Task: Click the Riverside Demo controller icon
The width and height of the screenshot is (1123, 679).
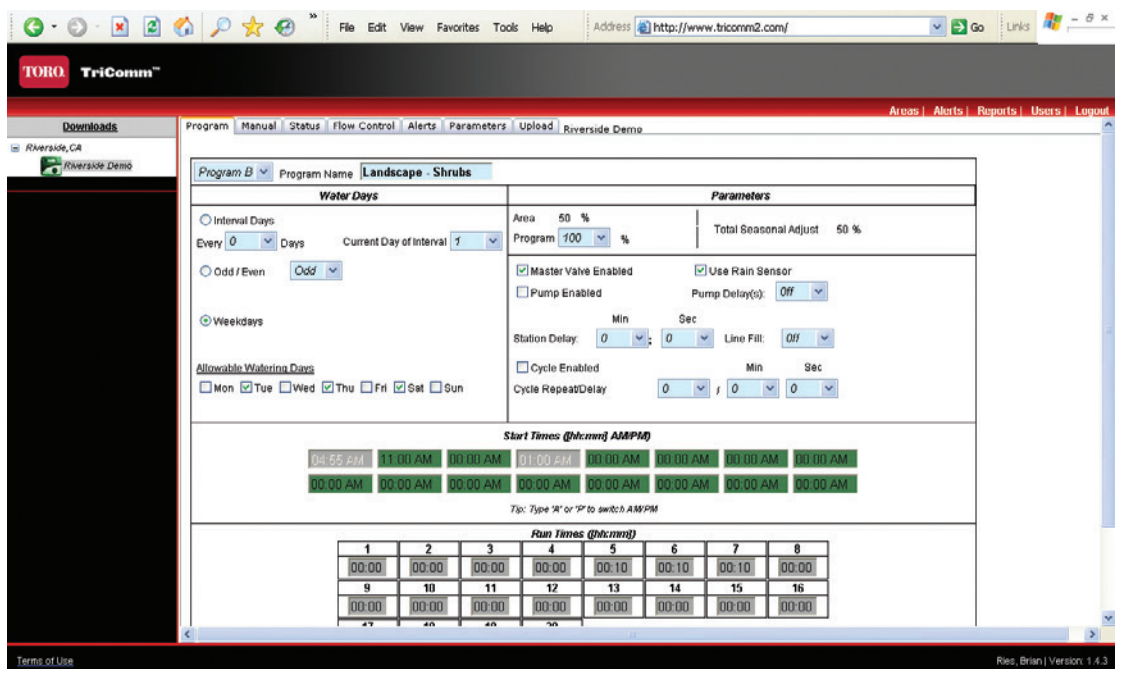Action: pyautogui.click(x=51, y=166)
